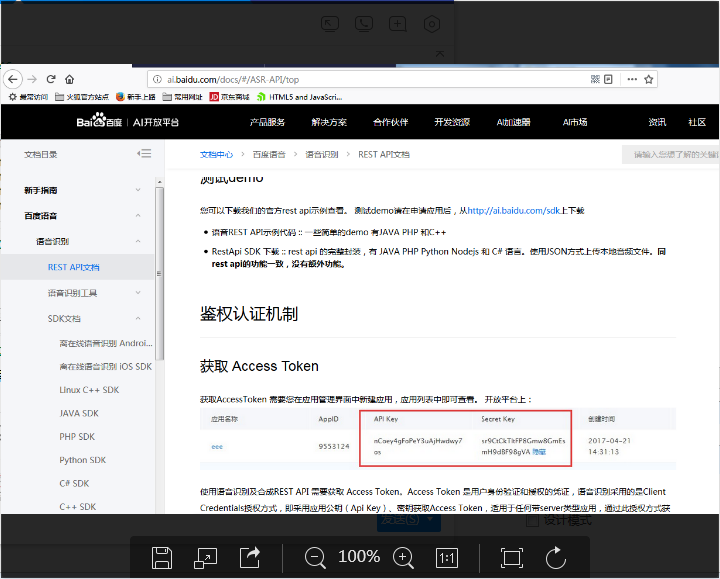Click the open-in-new-window icon in viewer toolbar
720x579 pixels.
205,559
